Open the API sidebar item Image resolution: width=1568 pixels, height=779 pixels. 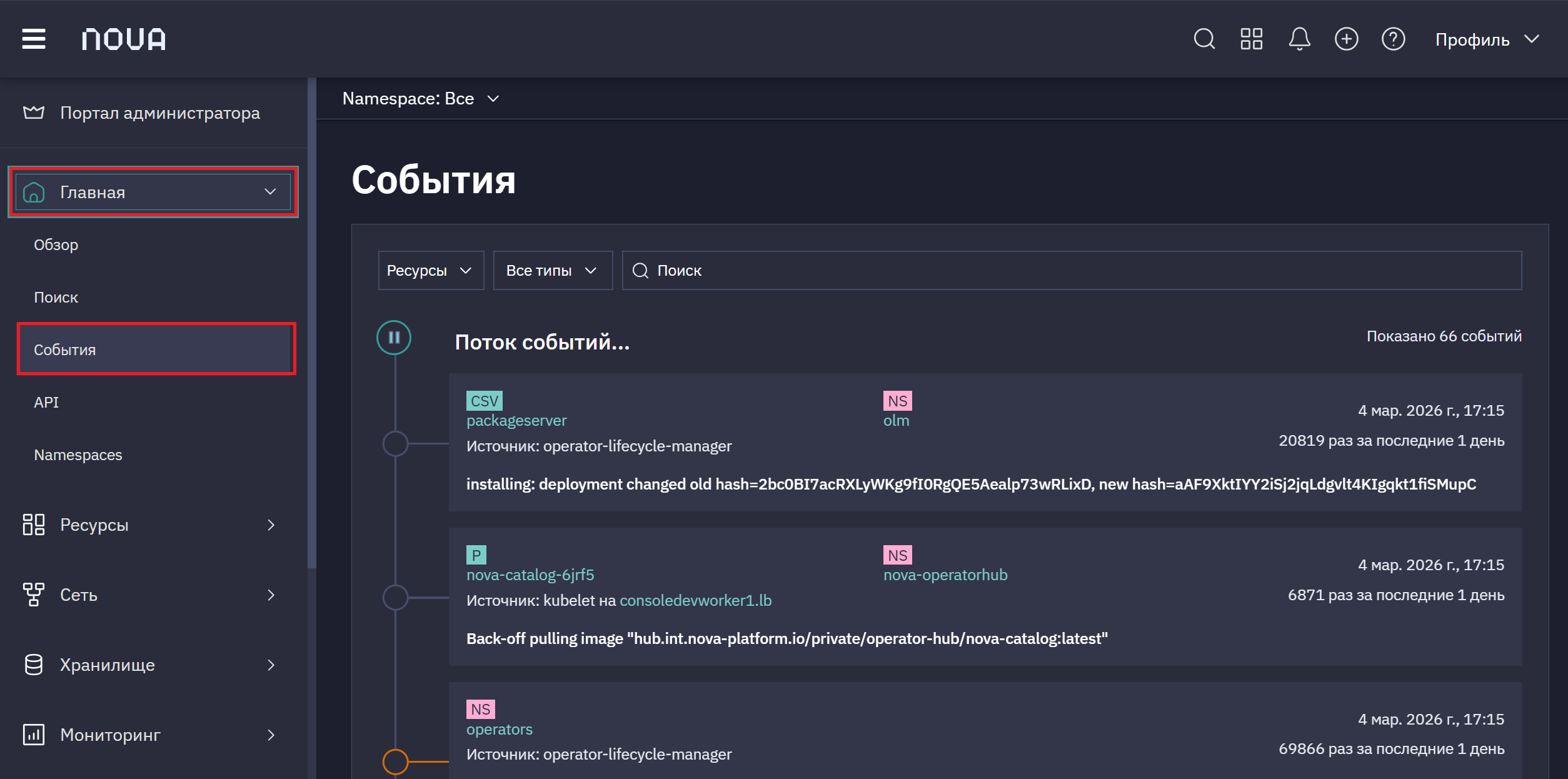click(x=46, y=402)
